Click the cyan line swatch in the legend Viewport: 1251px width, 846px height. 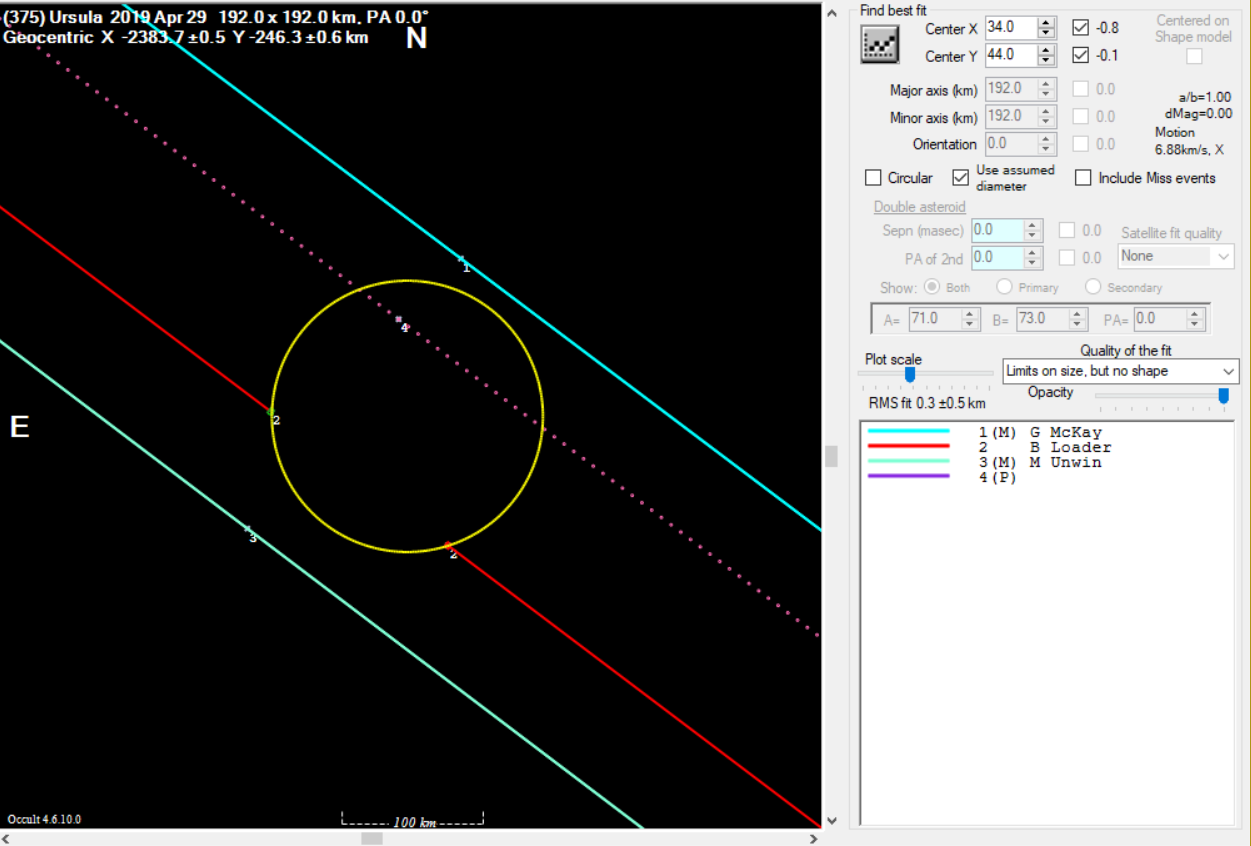(909, 431)
